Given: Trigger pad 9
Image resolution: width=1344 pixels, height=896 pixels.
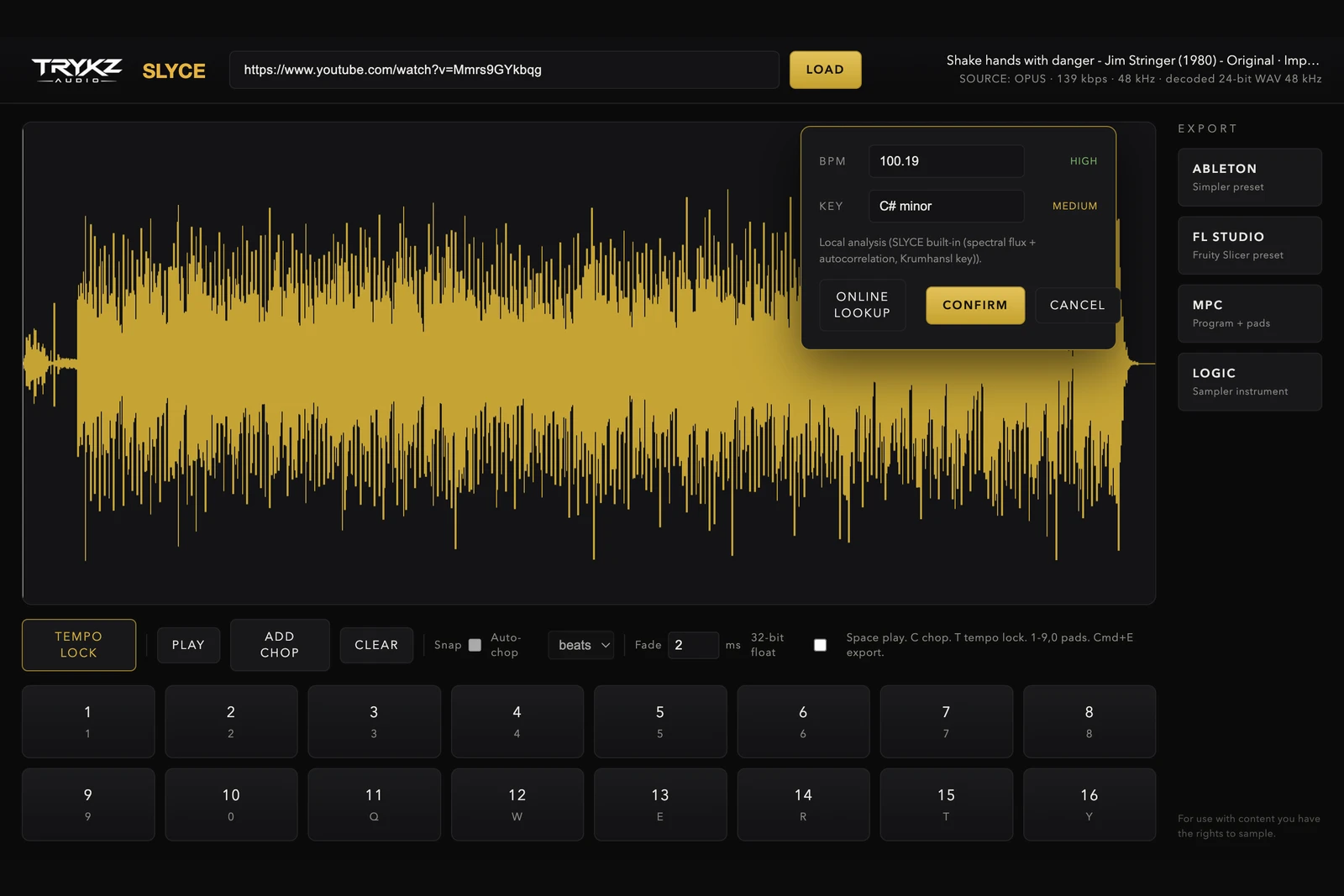Looking at the screenshot, I should [x=88, y=804].
